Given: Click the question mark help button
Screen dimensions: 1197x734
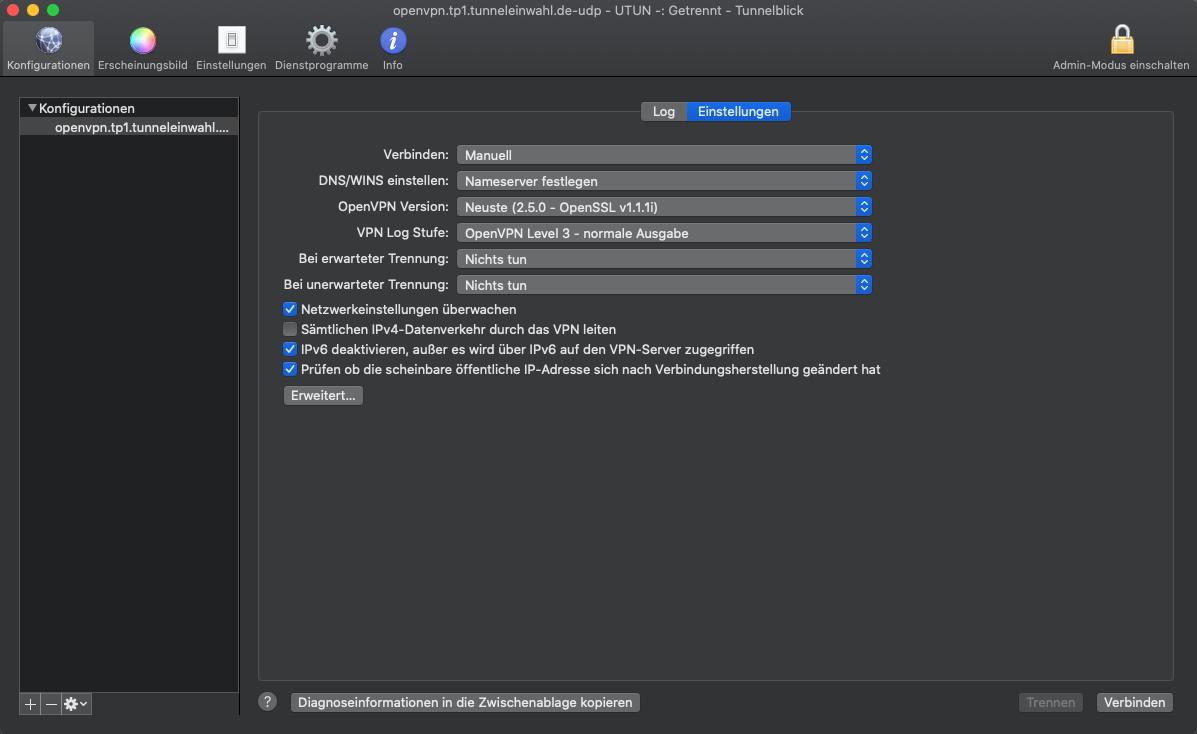Looking at the screenshot, I should click(x=267, y=702).
